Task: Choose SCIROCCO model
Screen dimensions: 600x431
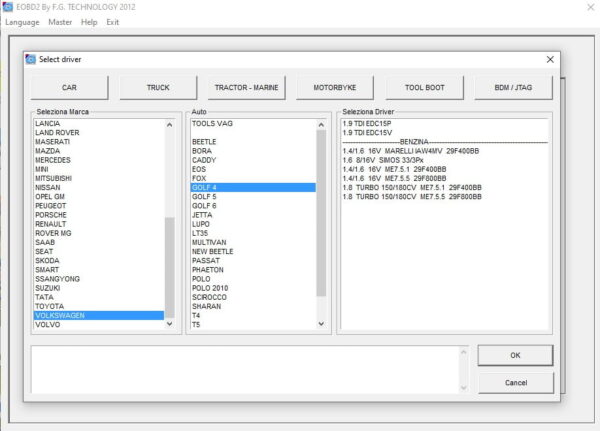Action: tap(253, 297)
